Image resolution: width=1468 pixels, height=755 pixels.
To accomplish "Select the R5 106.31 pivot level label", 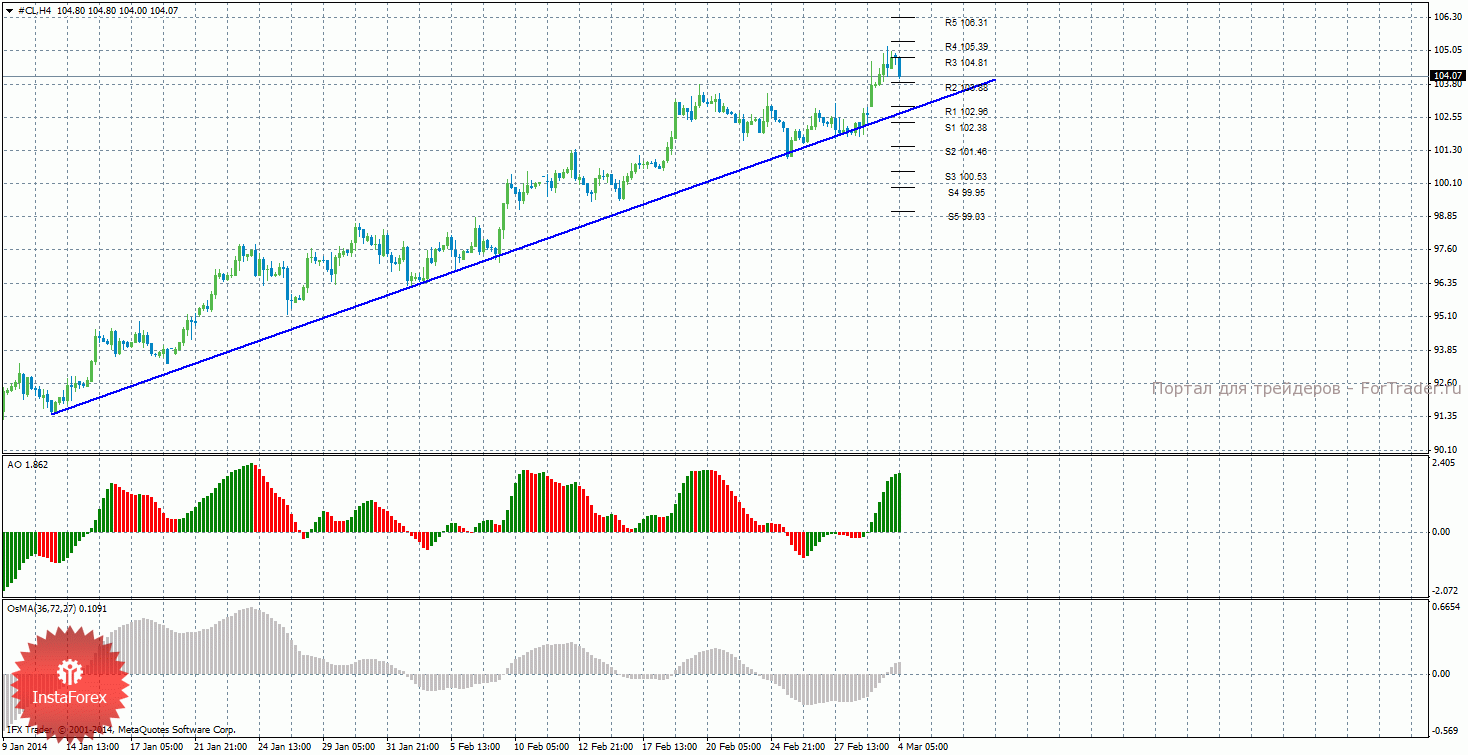I will point(966,22).
